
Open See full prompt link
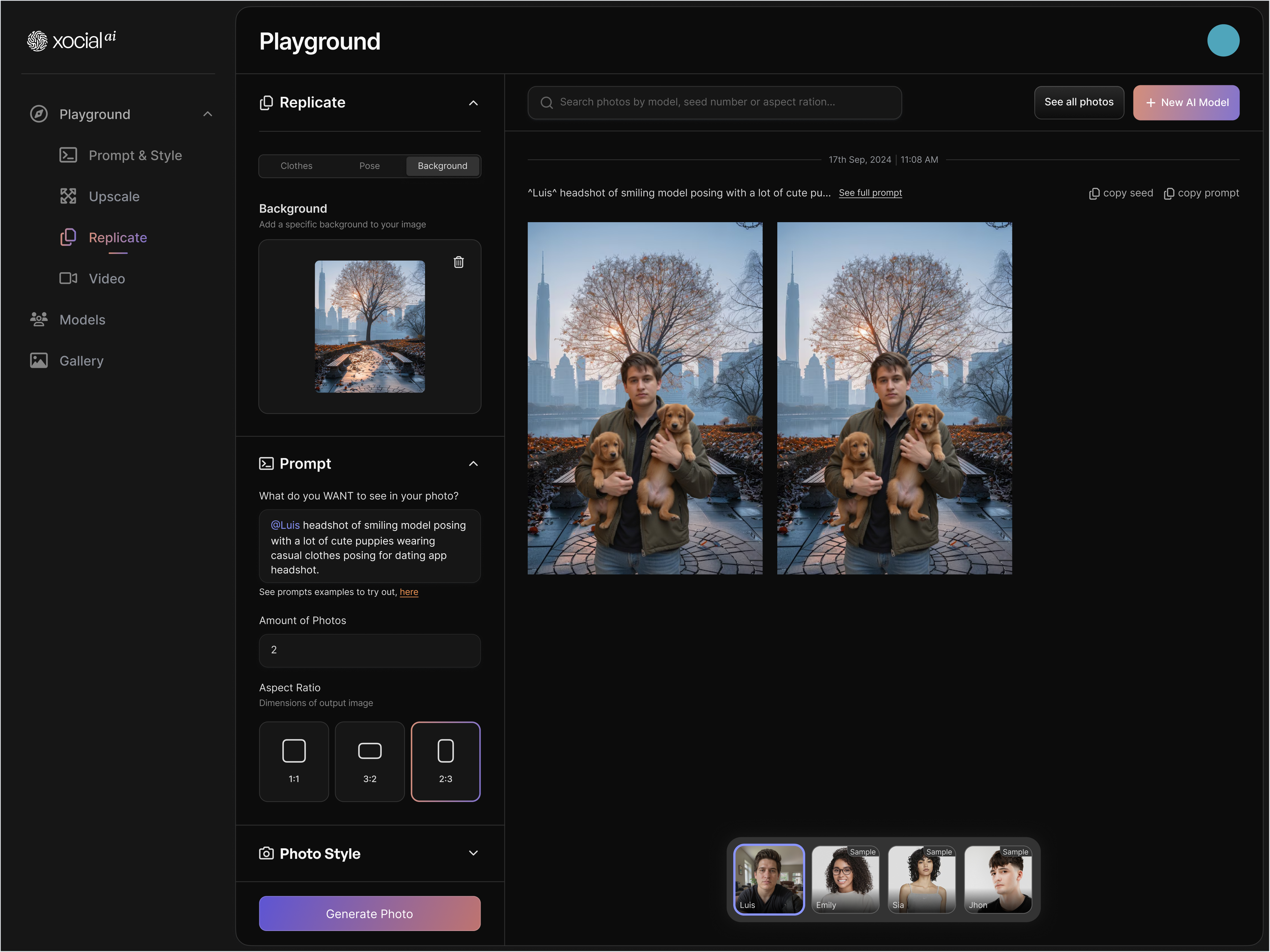[870, 193]
